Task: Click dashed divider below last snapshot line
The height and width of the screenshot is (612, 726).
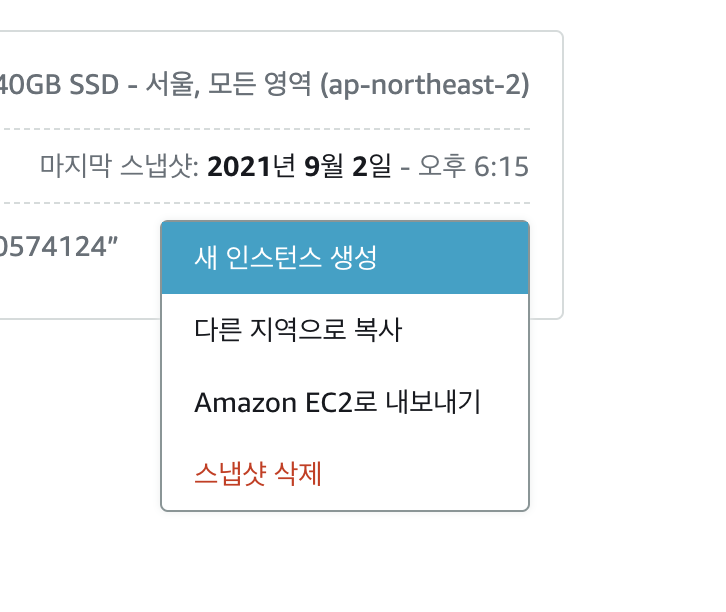Action: 266,203
